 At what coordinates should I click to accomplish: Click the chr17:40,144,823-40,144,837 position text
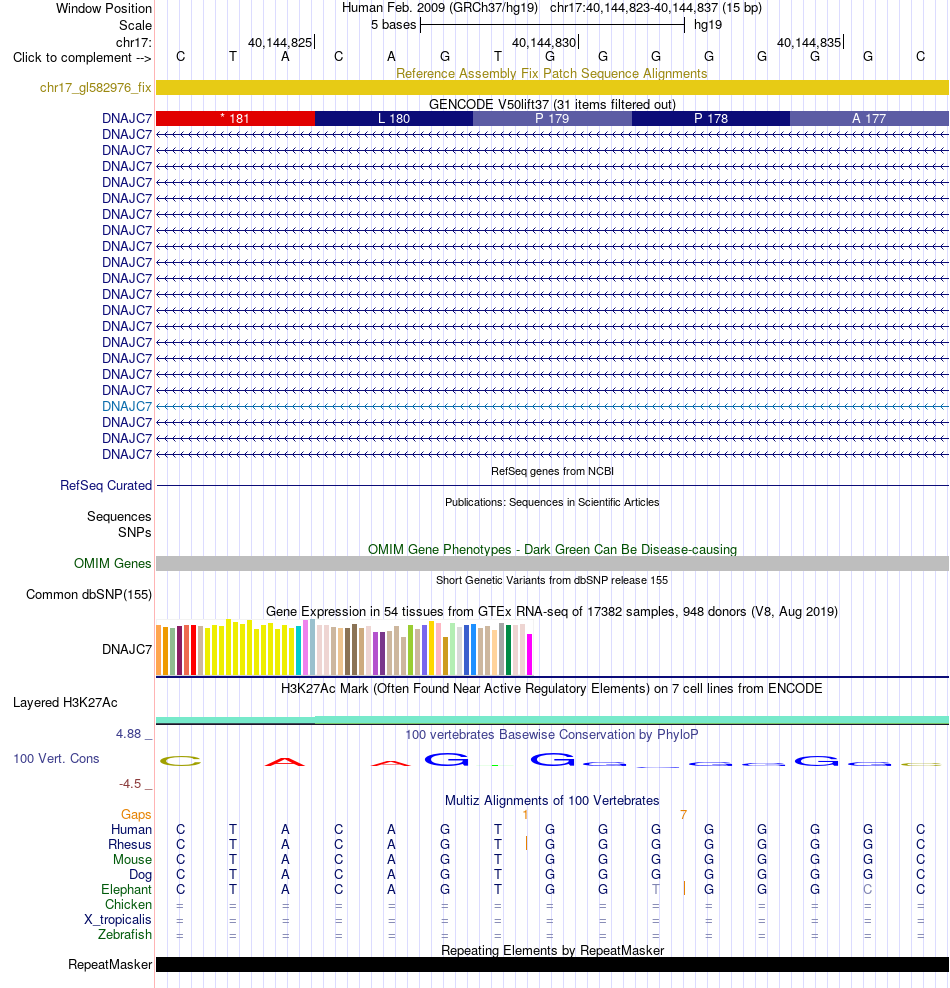[x=656, y=8]
